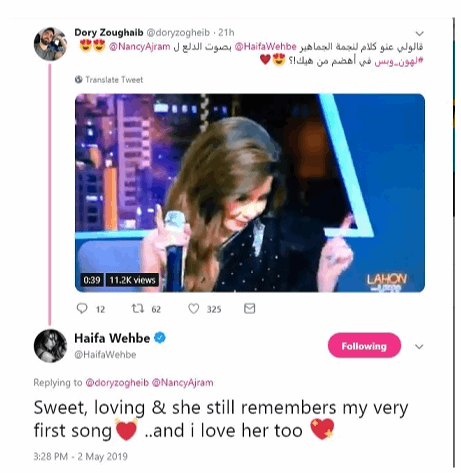Screen dimensions: 461x473
Task: Open @NancyAjram mention in Dory's tweet
Action: 140,46
